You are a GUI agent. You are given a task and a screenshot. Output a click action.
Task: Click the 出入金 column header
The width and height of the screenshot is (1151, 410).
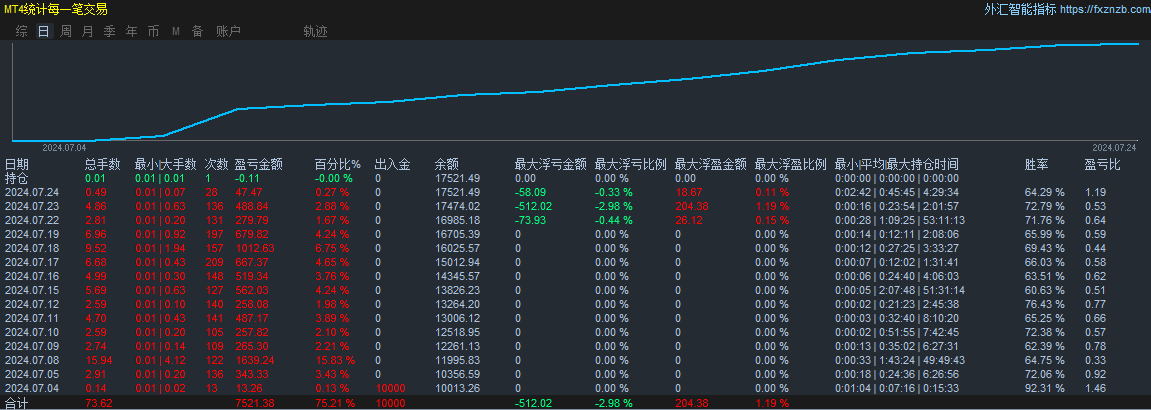392,164
